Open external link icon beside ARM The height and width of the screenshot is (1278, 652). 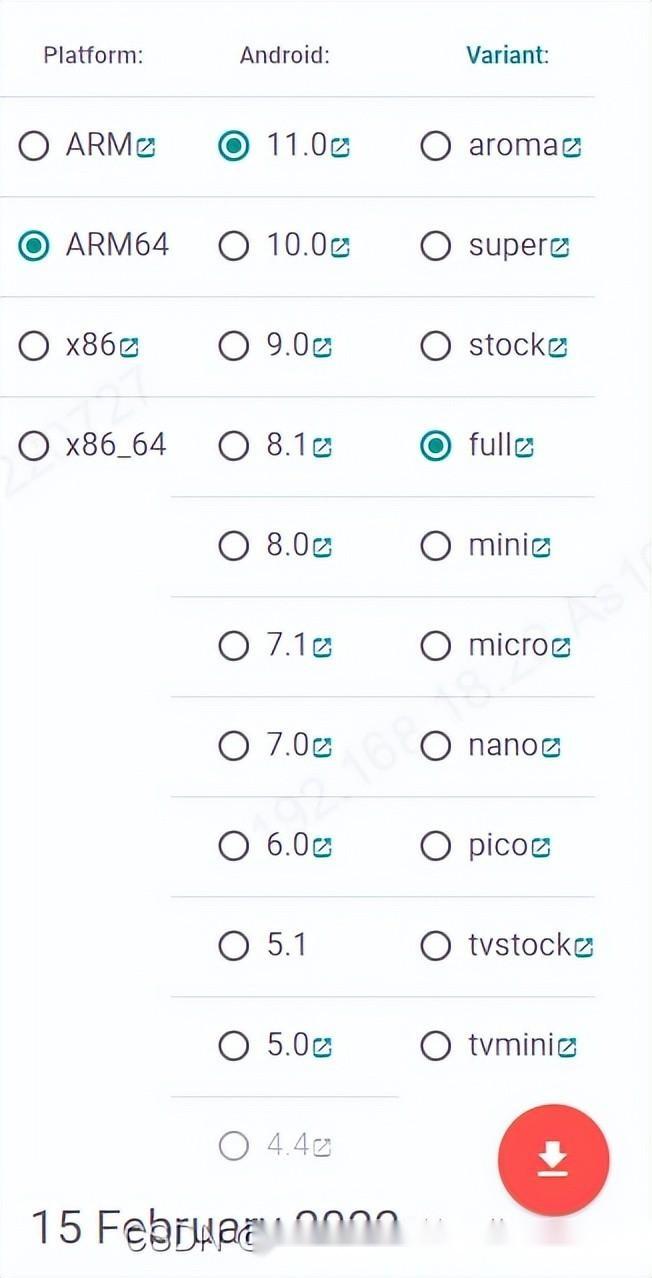point(146,147)
